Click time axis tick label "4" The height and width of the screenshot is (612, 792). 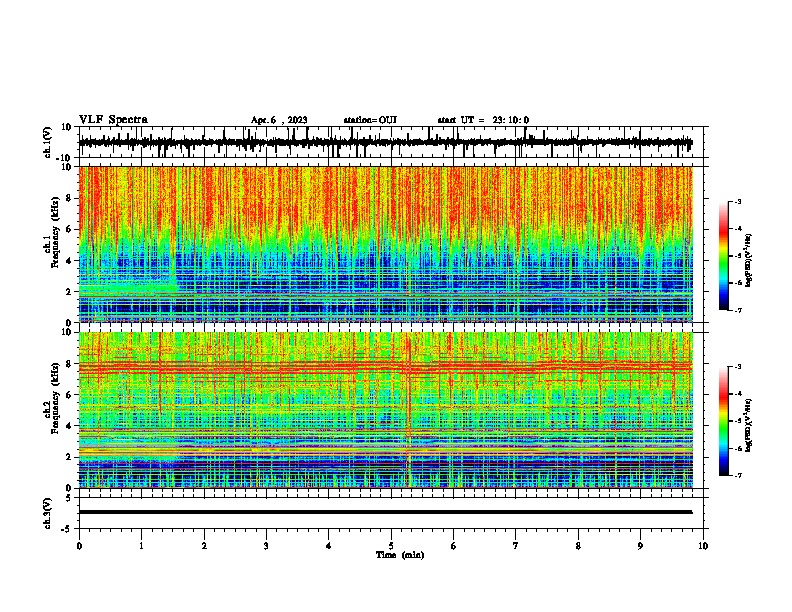click(x=329, y=546)
